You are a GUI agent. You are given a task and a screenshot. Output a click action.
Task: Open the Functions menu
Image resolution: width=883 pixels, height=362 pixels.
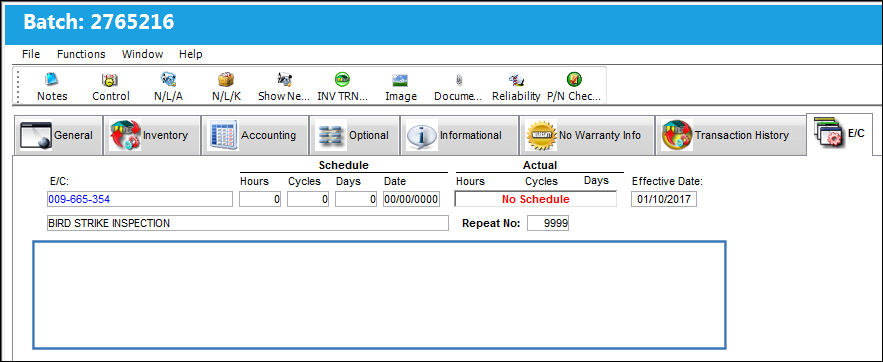pos(81,54)
